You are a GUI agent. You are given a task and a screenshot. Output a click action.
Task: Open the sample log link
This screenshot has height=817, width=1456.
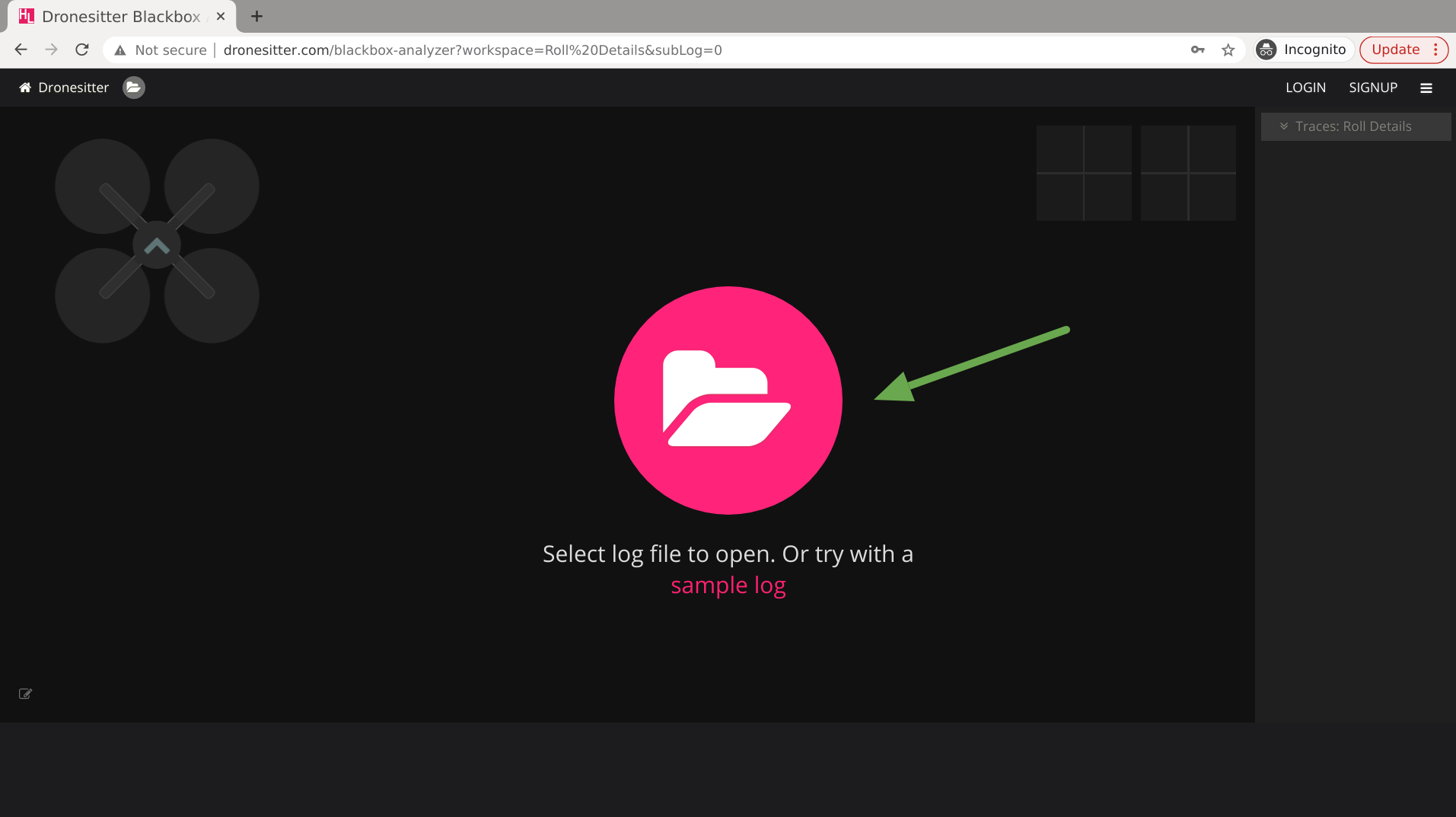pyautogui.click(x=728, y=586)
